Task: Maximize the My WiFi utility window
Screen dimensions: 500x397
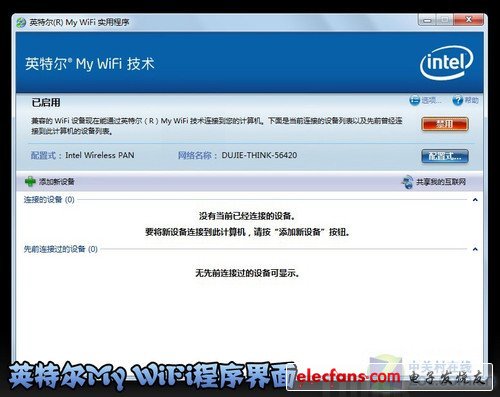Action: tap(444, 20)
